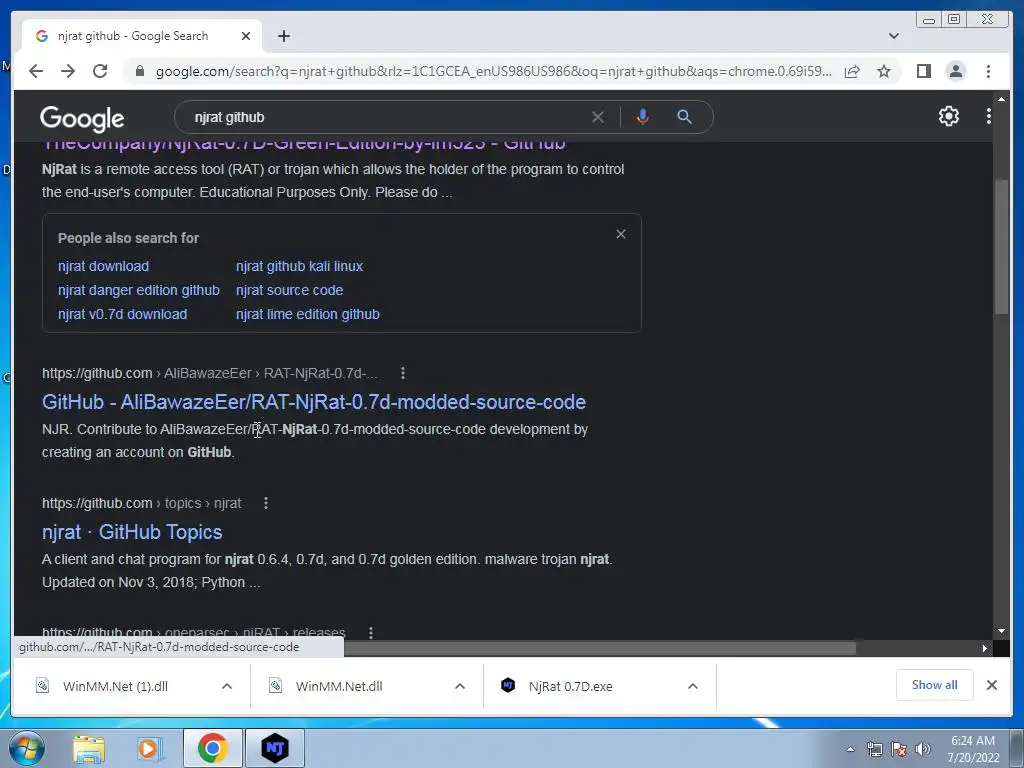Open options for AliBawazeEer result

(403, 373)
